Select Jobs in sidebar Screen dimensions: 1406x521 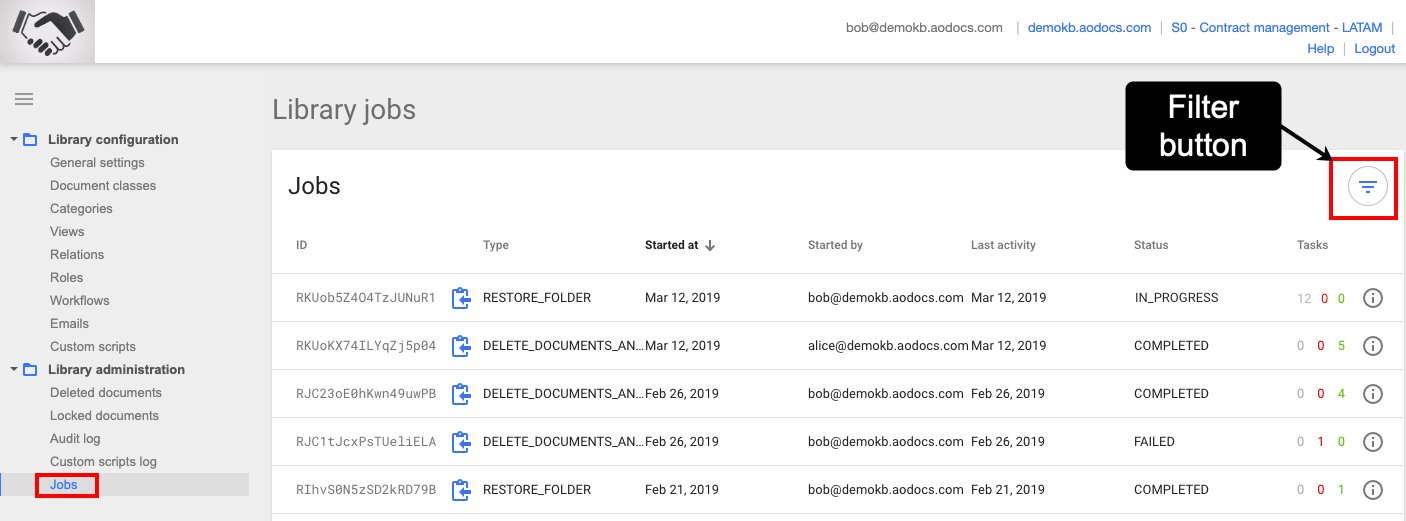63,485
